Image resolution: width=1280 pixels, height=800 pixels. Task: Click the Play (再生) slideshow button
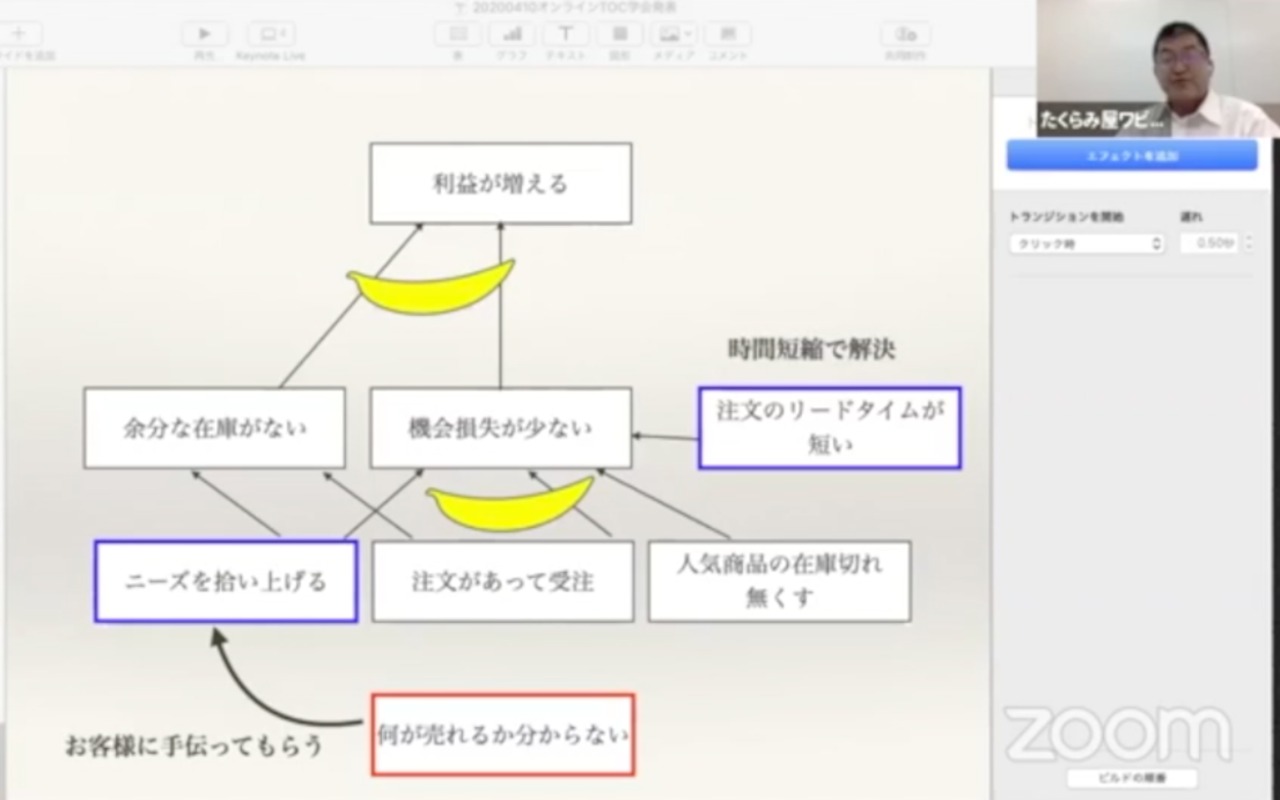205,34
